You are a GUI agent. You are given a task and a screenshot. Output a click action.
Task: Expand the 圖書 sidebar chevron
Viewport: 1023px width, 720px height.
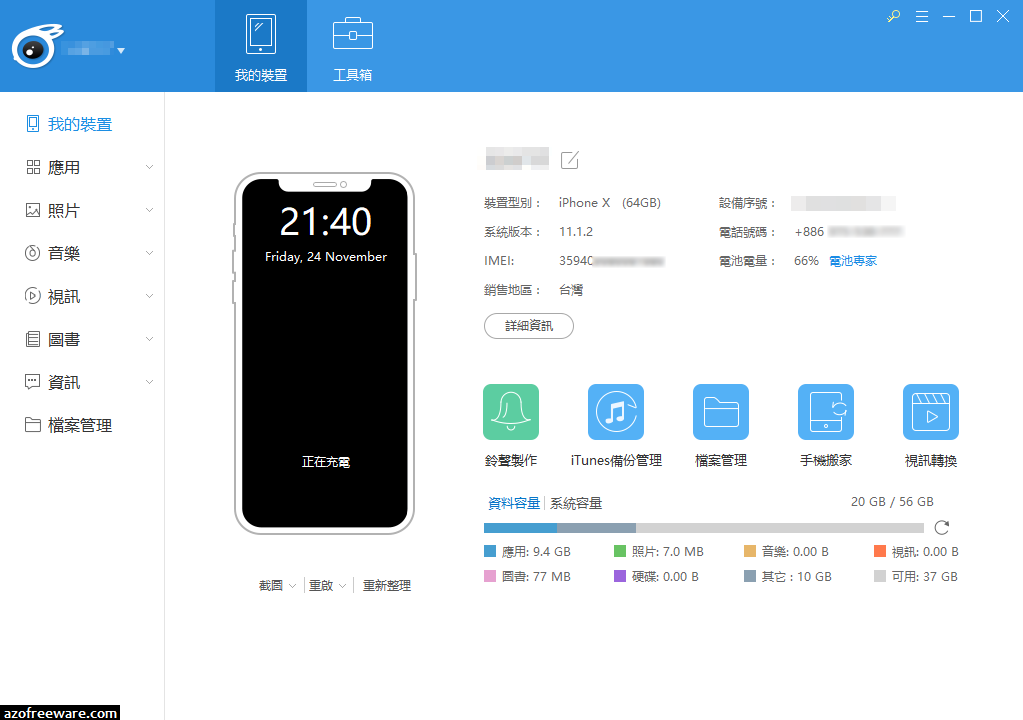(149, 339)
